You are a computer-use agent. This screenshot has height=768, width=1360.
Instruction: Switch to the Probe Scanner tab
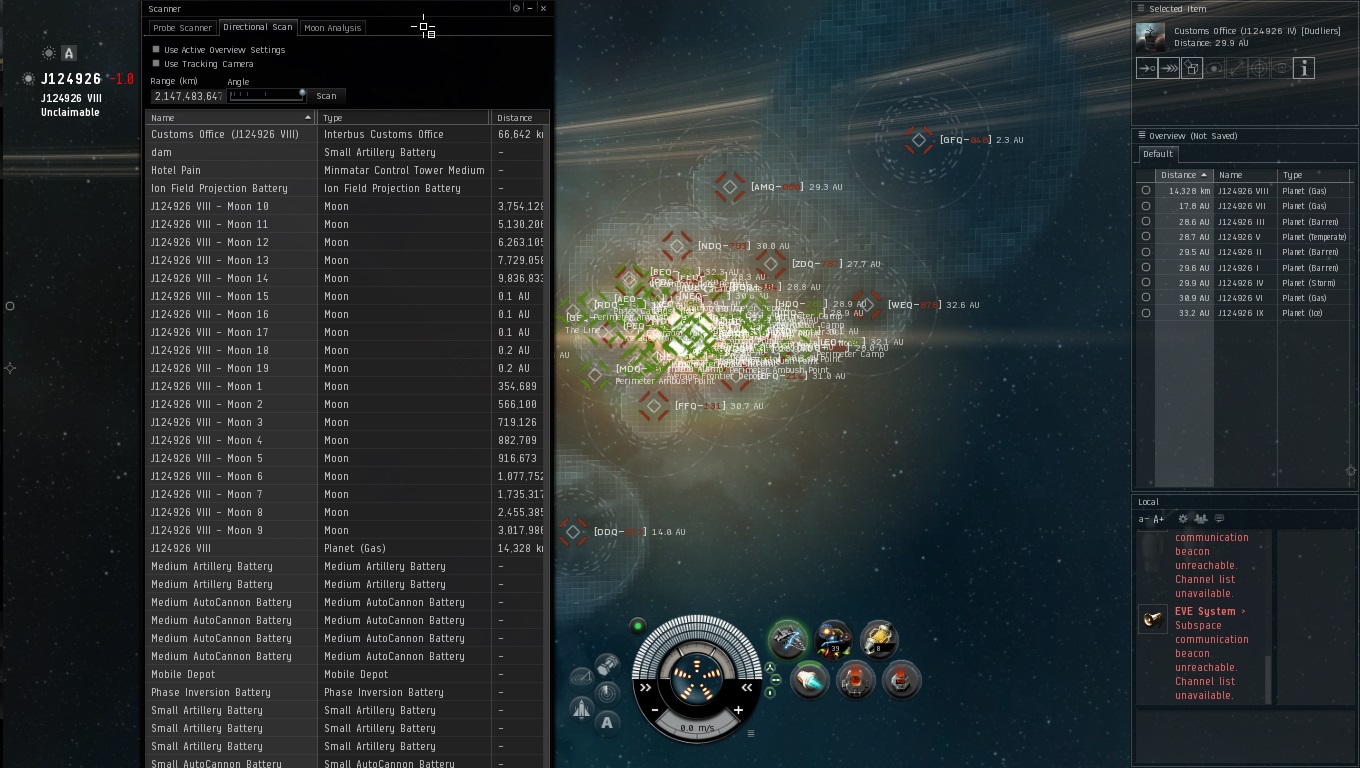pos(182,28)
